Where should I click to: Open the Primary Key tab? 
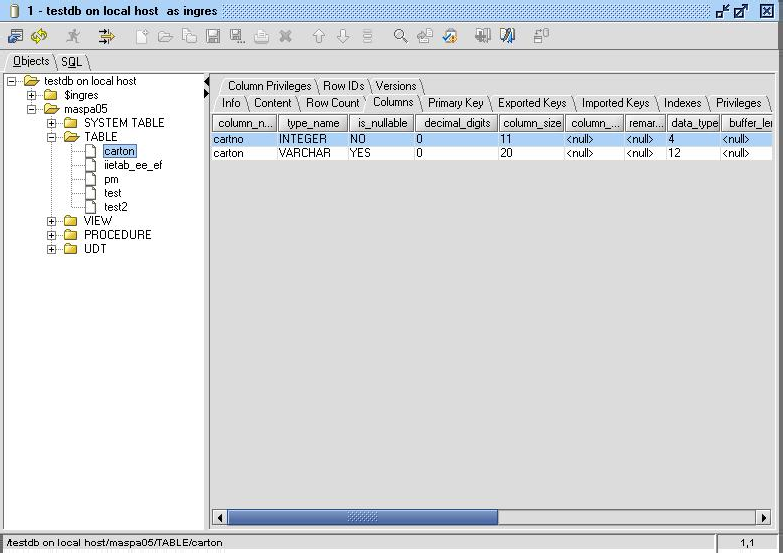click(x=455, y=103)
